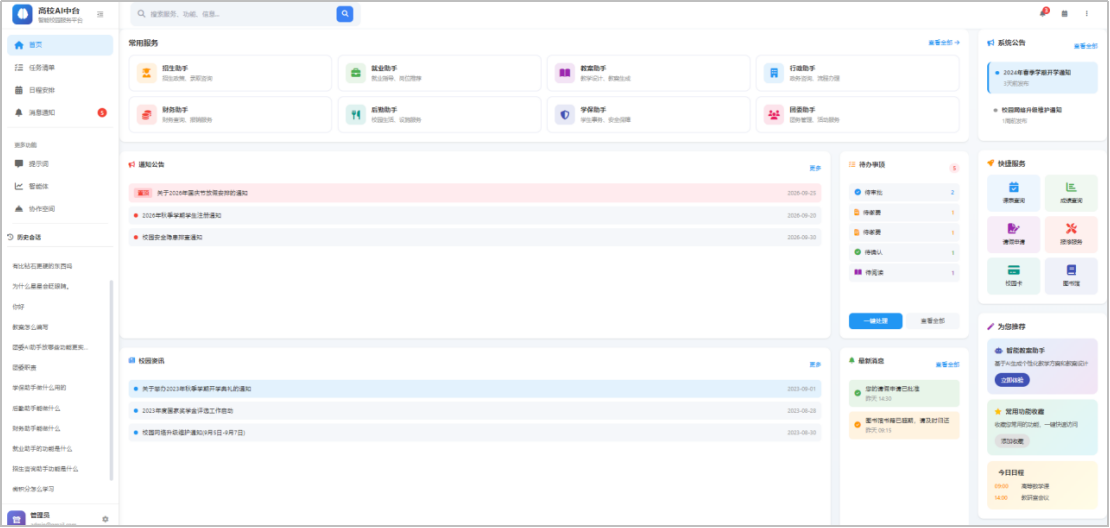
Task: Open the 图书馆 library quick service
Action: click(x=1071, y=275)
